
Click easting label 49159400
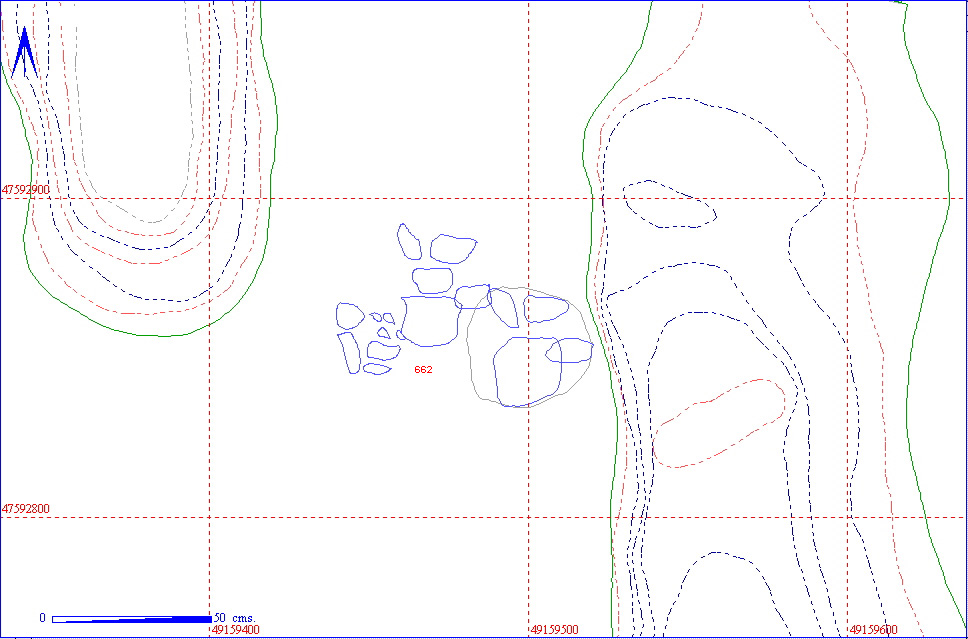coord(236,630)
